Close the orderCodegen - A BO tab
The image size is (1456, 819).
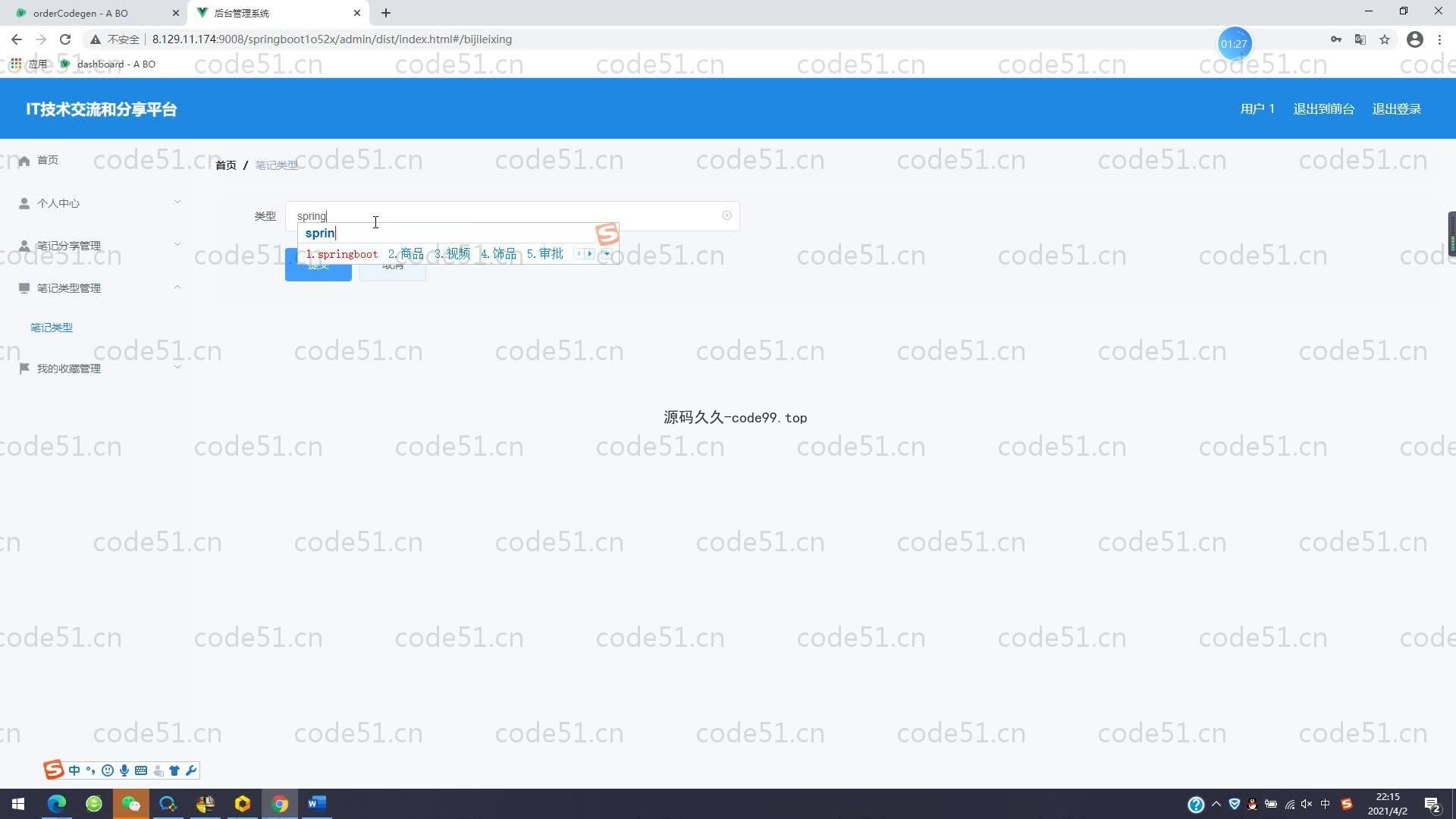(x=175, y=13)
